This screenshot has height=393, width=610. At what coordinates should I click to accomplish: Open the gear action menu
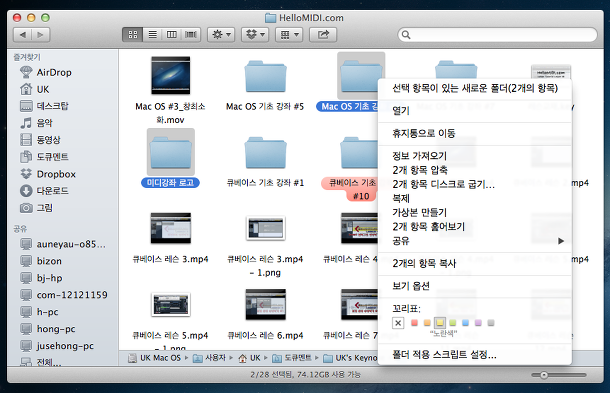(x=221, y=35)
